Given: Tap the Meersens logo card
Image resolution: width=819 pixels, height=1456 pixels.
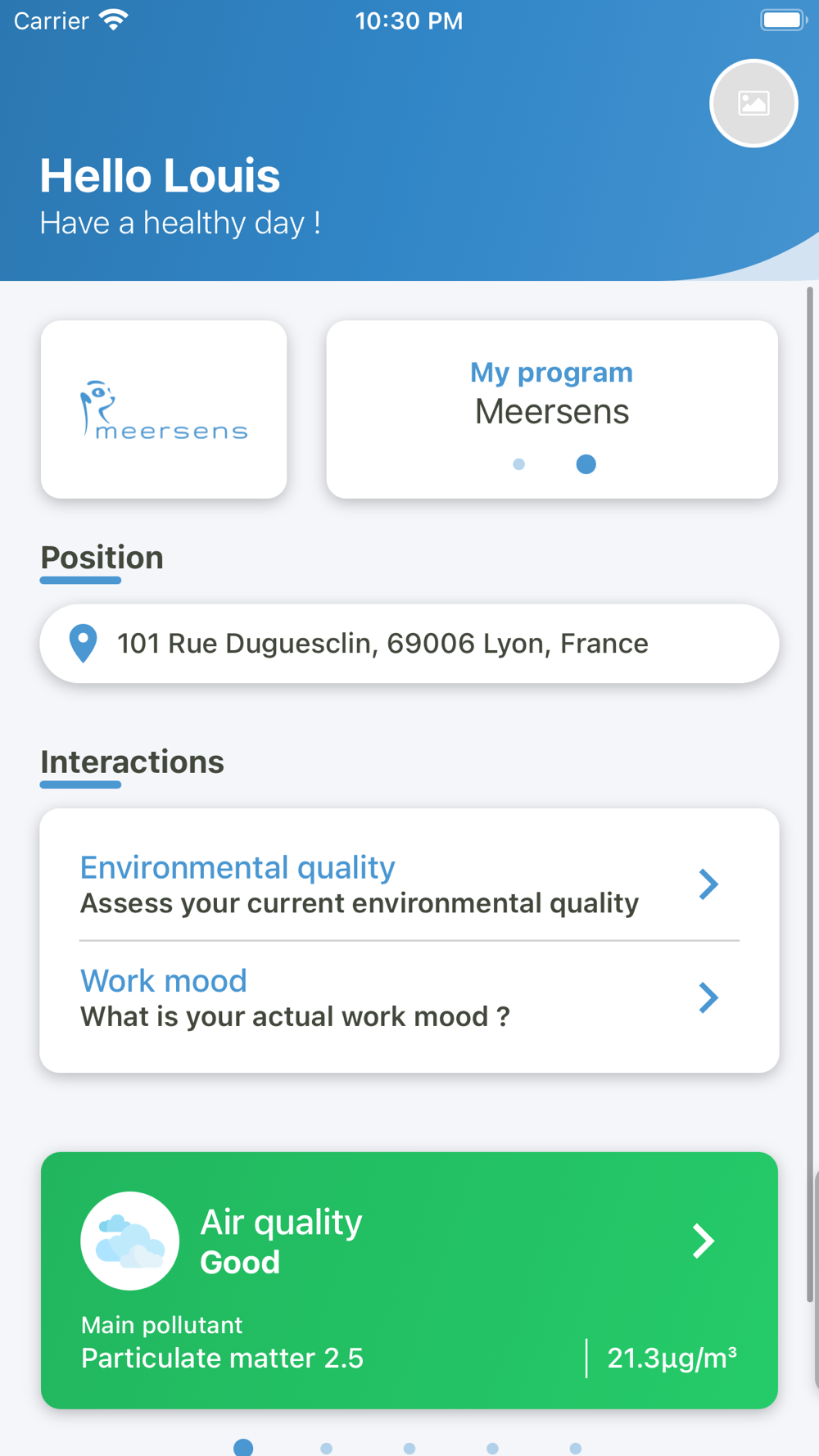Looking at the screenshot, I should [164, 409].
